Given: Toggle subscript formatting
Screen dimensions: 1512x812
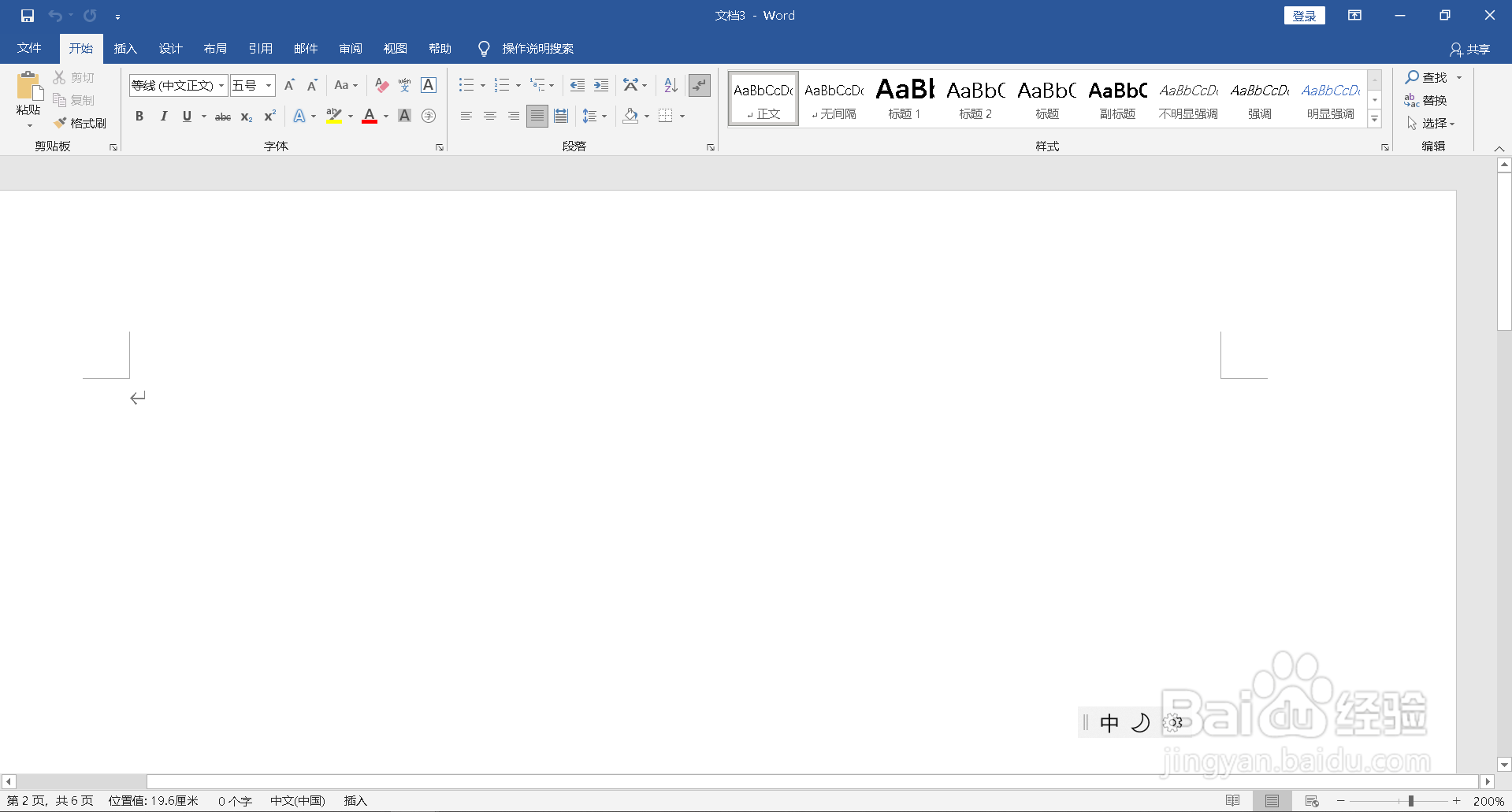Looking at the screenshot, I should [x=247, y=117].
